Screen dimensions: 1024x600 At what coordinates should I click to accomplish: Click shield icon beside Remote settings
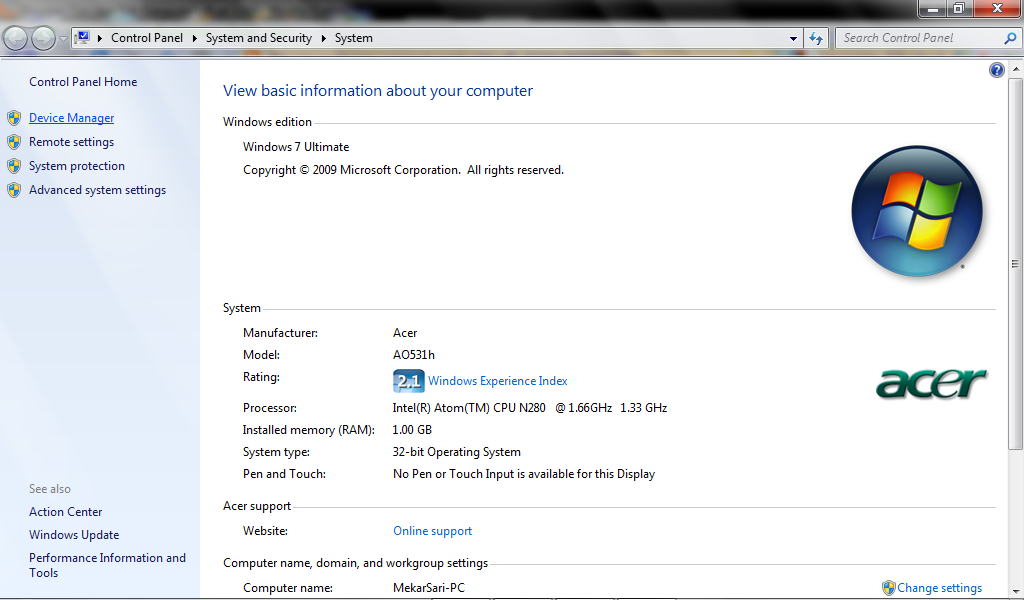(x=14, y=142)
